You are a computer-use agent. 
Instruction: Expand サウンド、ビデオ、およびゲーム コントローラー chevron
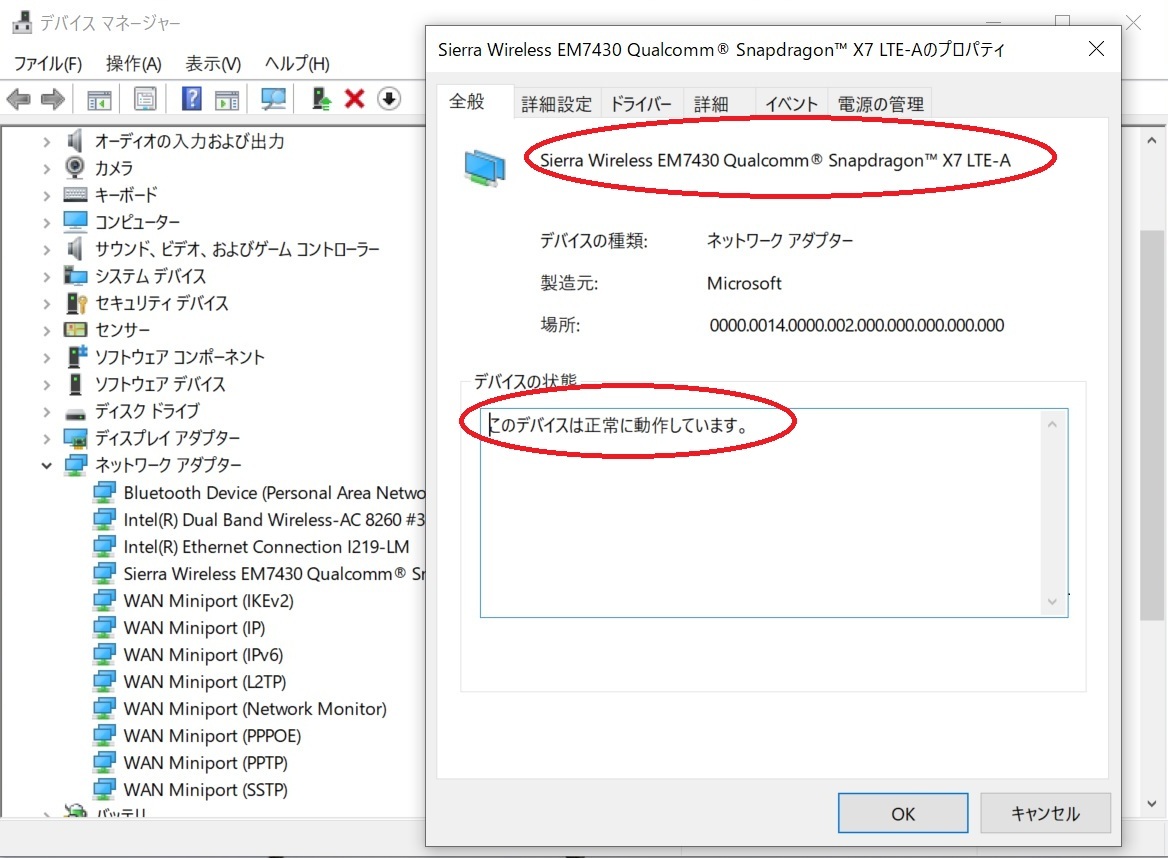(x=46, y=250)
